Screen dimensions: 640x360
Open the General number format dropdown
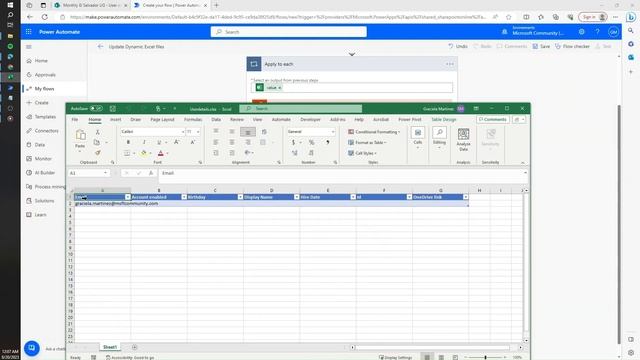pyautogui.click(x=333, y=131)
